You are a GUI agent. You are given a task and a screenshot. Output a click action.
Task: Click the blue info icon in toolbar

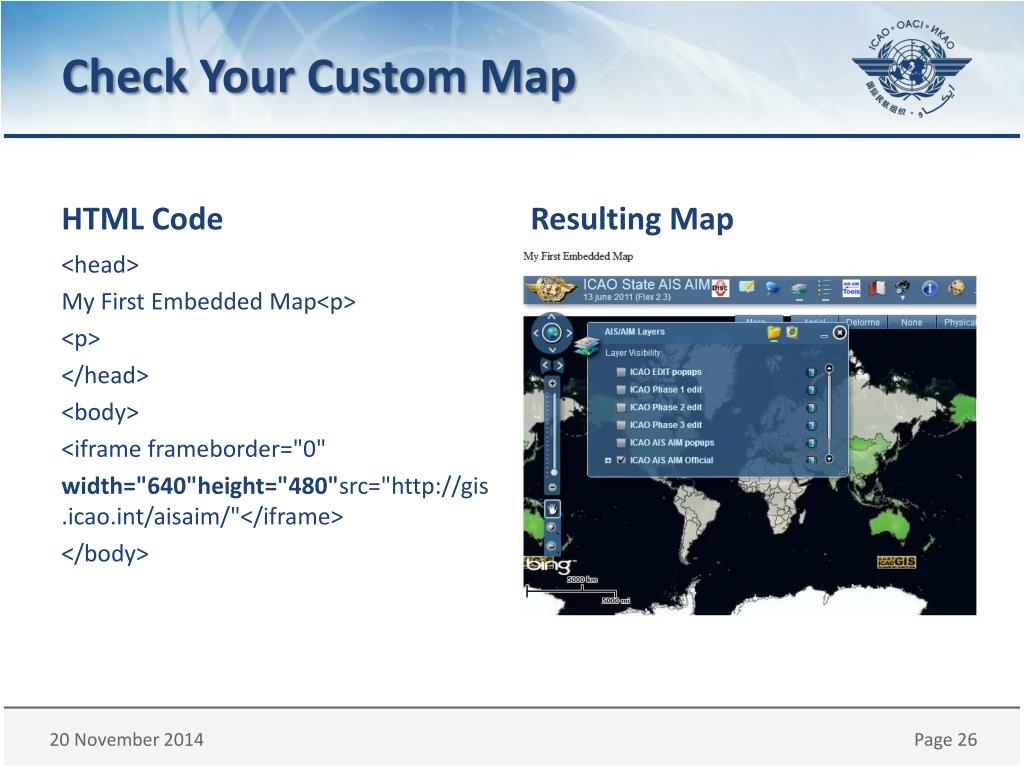[x=929, y=288]
